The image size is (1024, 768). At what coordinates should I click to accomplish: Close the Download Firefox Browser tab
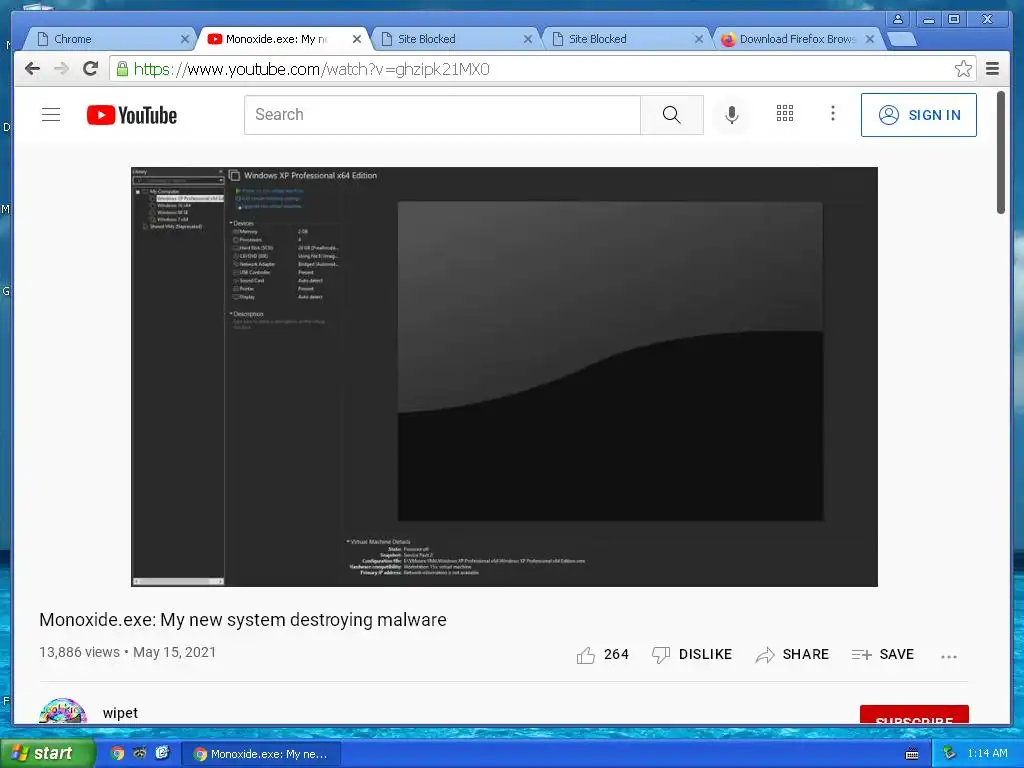click(x=870, y=39)
